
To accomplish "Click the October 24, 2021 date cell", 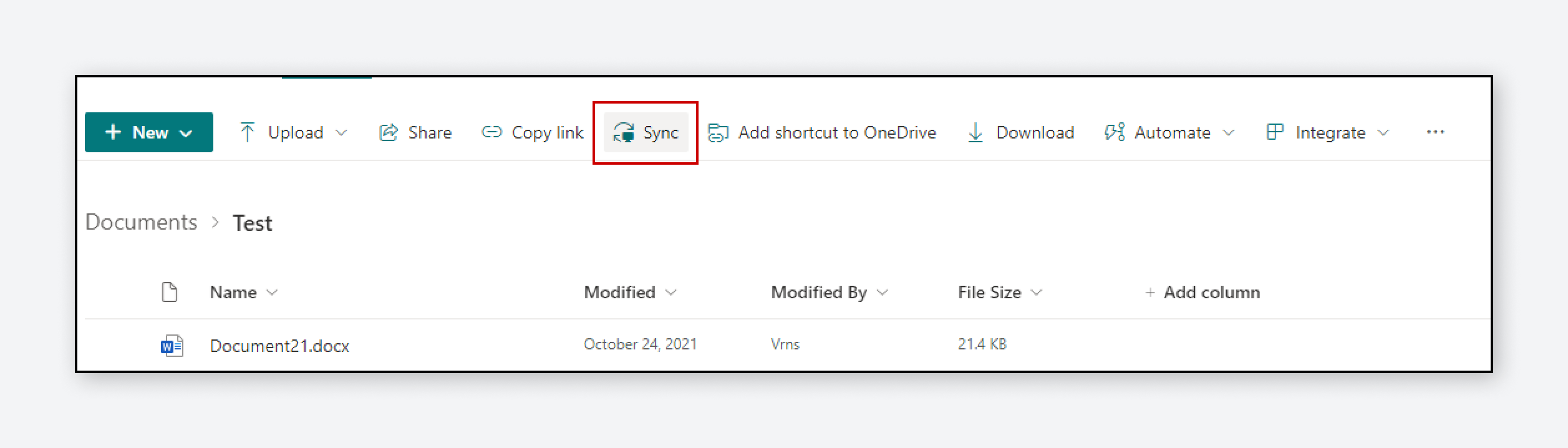I will pyautogui.click(x=640, y=344).
